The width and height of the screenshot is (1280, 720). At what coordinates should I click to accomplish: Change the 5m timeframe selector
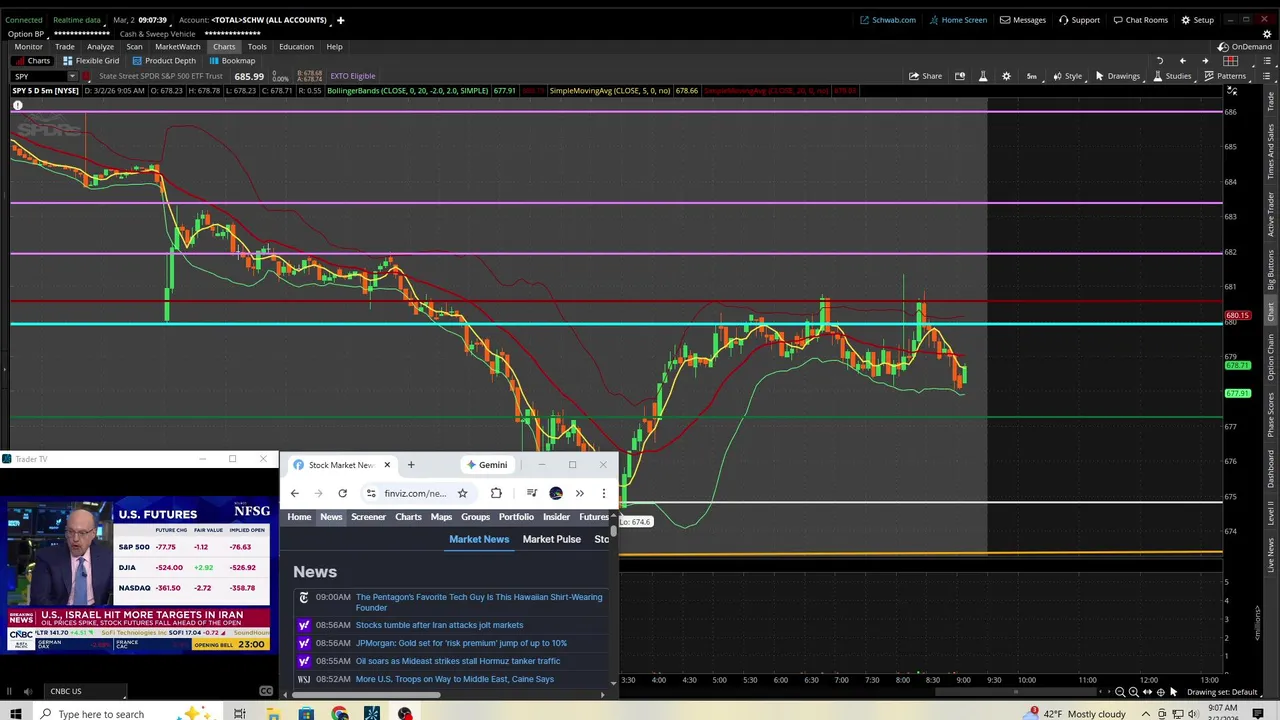coord(1031,76)
